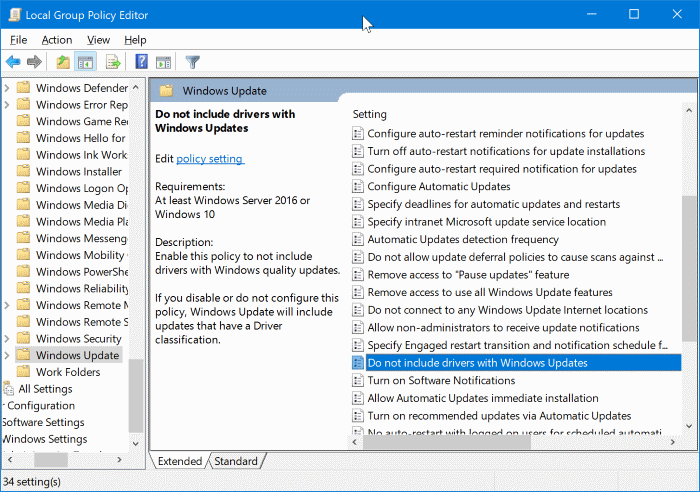Click the Export List toolbar icon

(113, 62)
